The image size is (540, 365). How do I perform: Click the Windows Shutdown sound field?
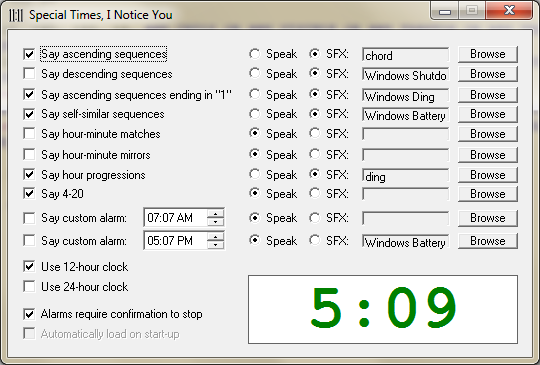click(x=405, y=75)
